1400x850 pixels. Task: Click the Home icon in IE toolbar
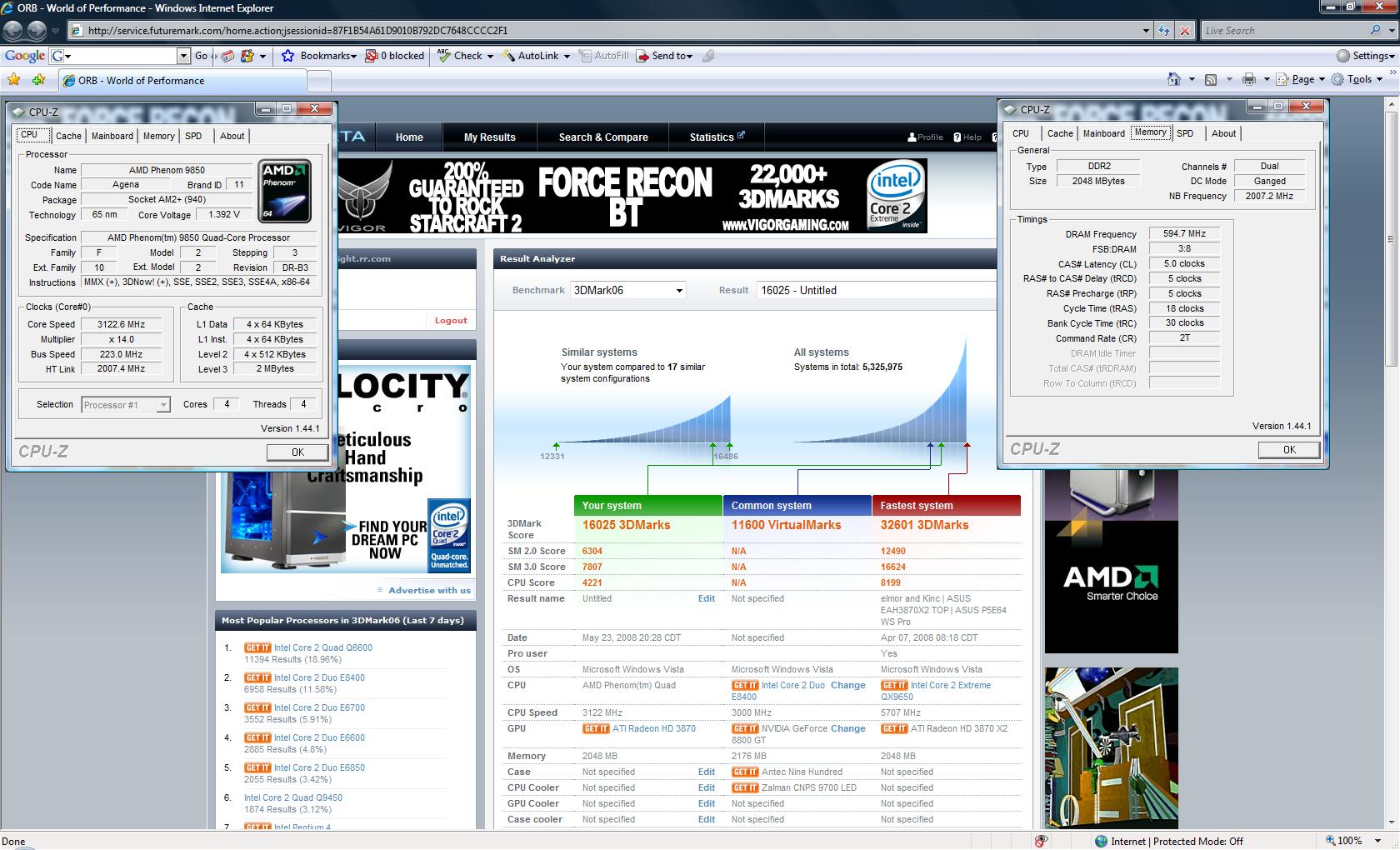point(1174,79)
